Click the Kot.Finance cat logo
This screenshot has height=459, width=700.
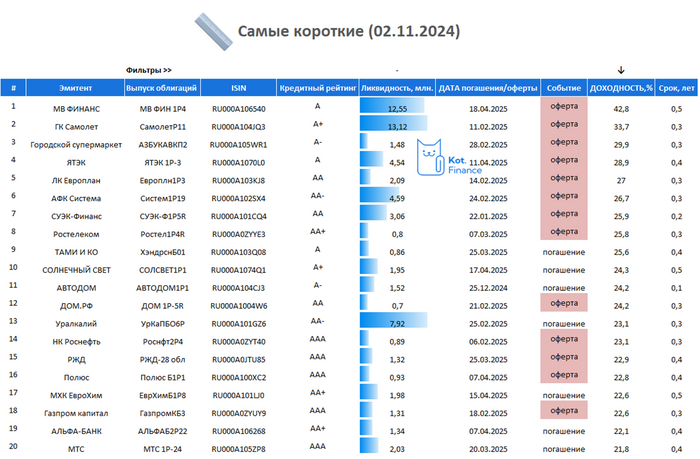pos(431,162)
